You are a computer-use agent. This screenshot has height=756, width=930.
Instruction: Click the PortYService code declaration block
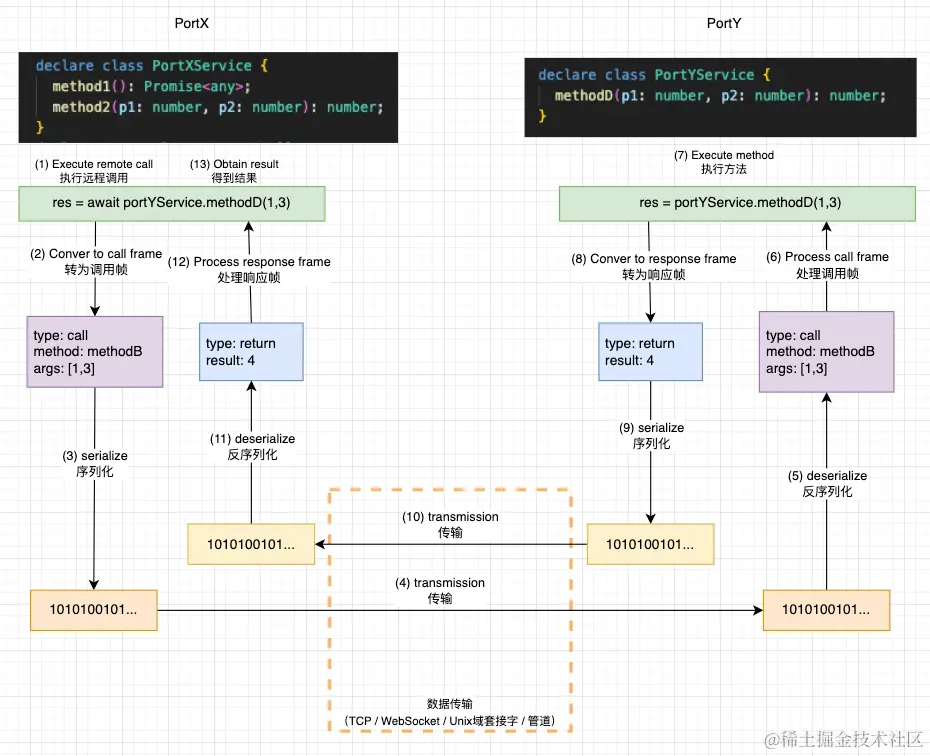click(720, 97)
